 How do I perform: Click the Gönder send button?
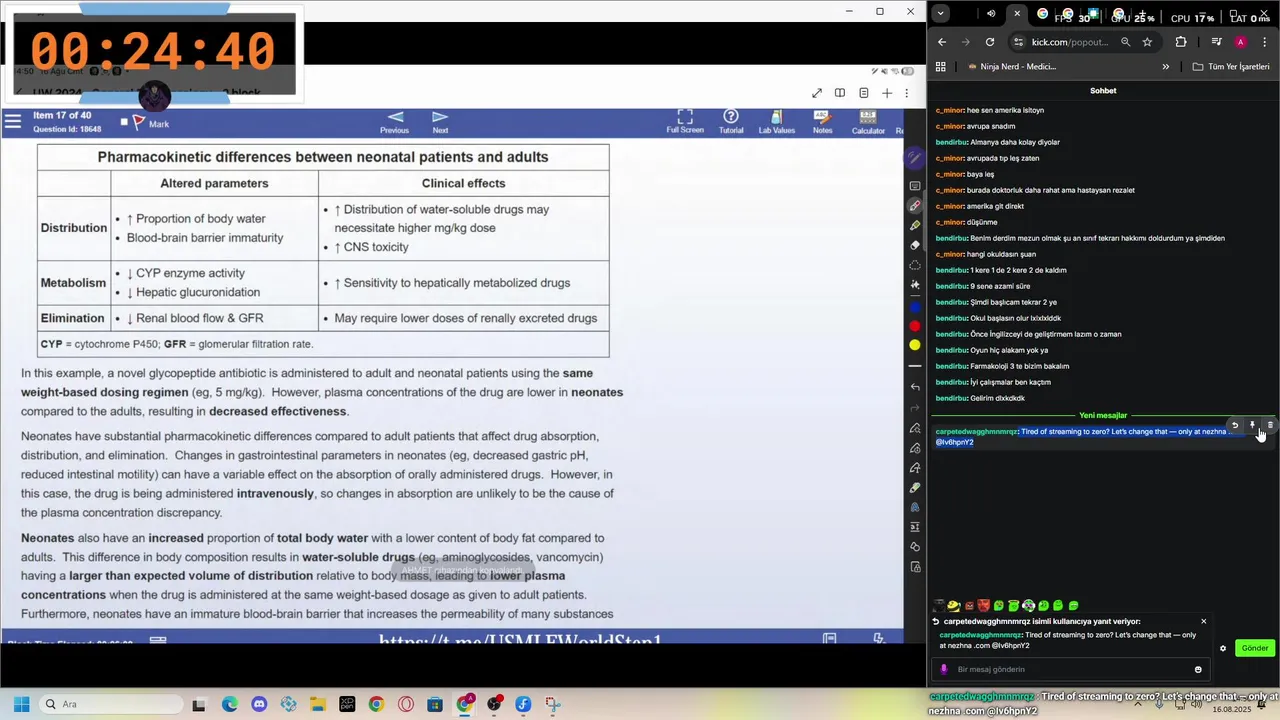tap(1254, 648)
